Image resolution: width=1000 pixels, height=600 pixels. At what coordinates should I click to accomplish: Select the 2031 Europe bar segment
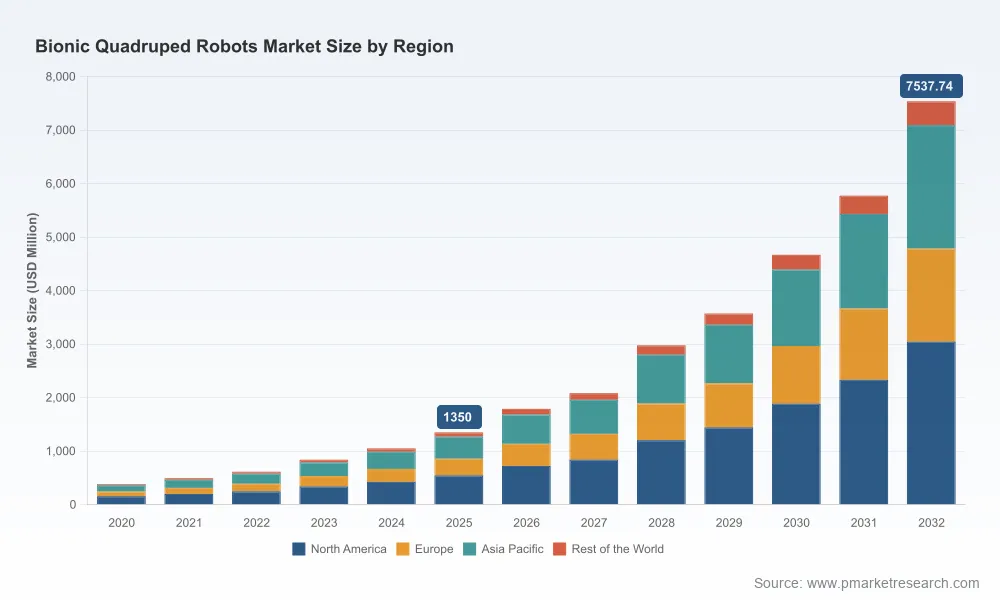(x=864, y=344)
